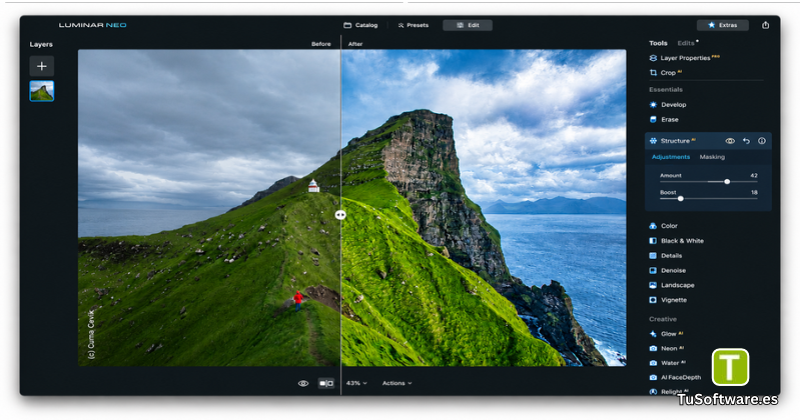Open the Glow AI tool
The height and width of the screenshot is (420, 800).
[666, 334]
